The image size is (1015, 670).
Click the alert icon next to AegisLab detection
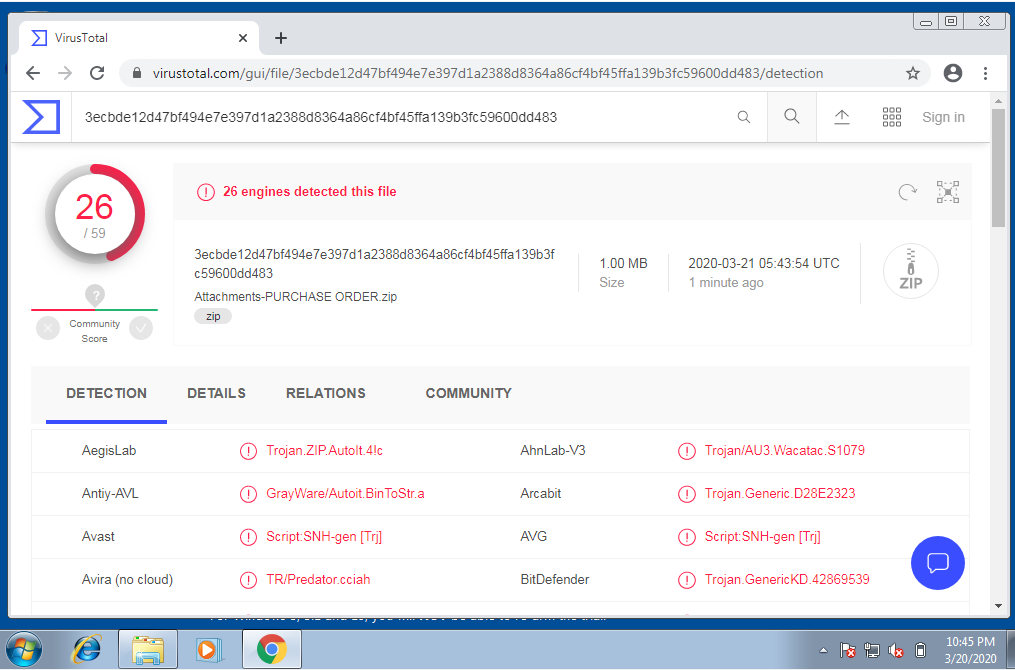click(248, 451)
